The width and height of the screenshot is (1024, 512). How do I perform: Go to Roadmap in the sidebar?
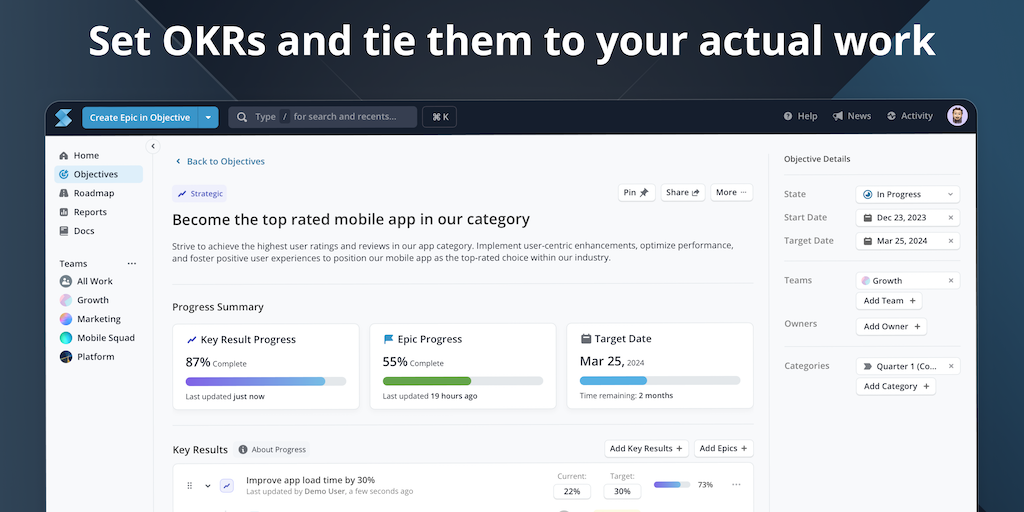[x=93, y=193]
